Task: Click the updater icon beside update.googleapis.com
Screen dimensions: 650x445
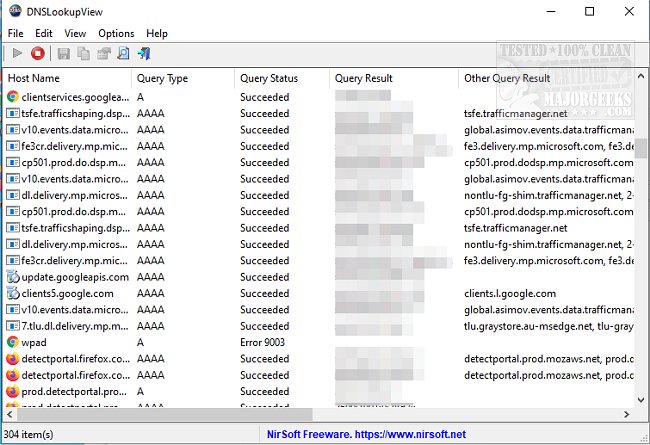Action: (13, 277)
